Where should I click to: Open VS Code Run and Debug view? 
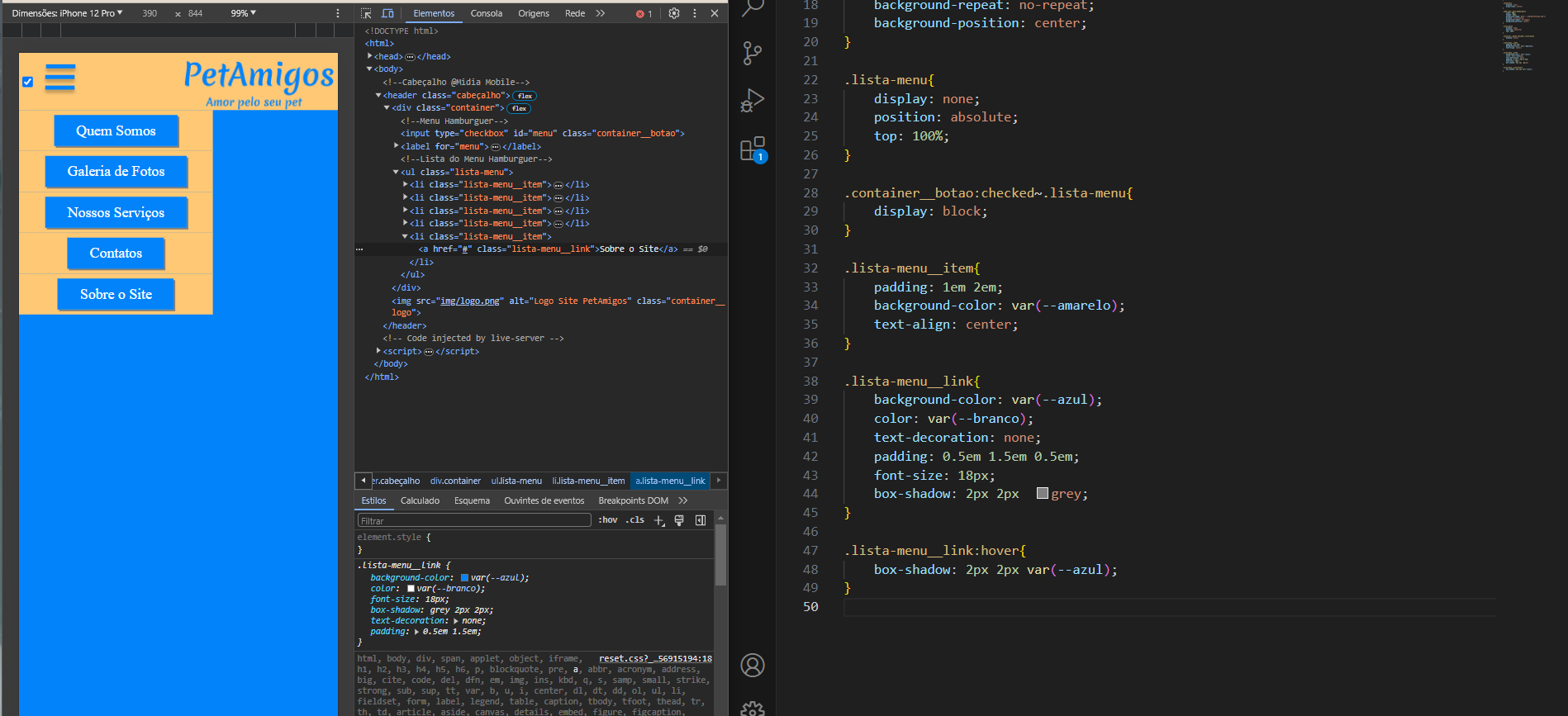click(x=753, y=101)
